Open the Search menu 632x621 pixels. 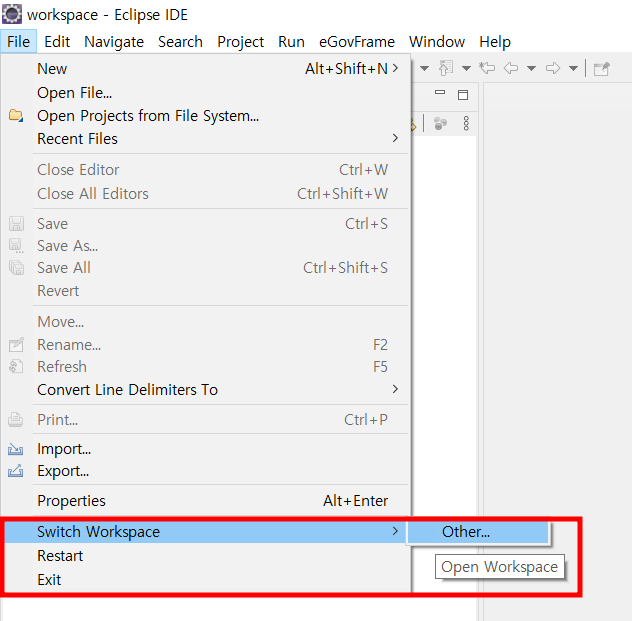(180, 42)
